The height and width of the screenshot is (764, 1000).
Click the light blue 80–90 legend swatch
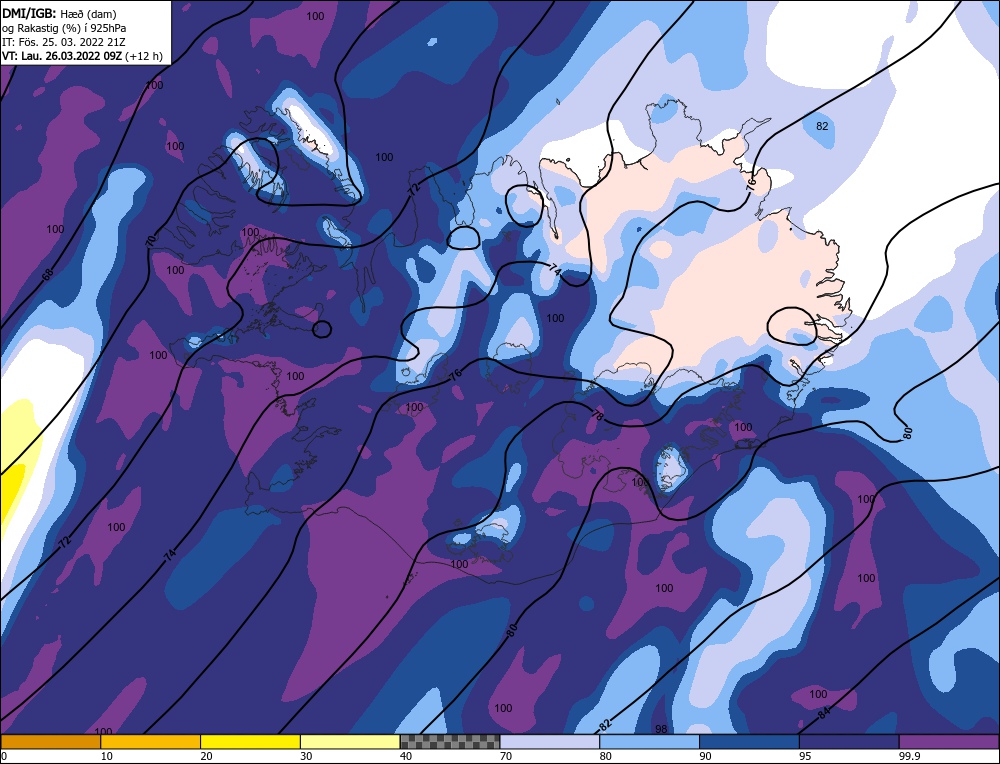point(649,742)
